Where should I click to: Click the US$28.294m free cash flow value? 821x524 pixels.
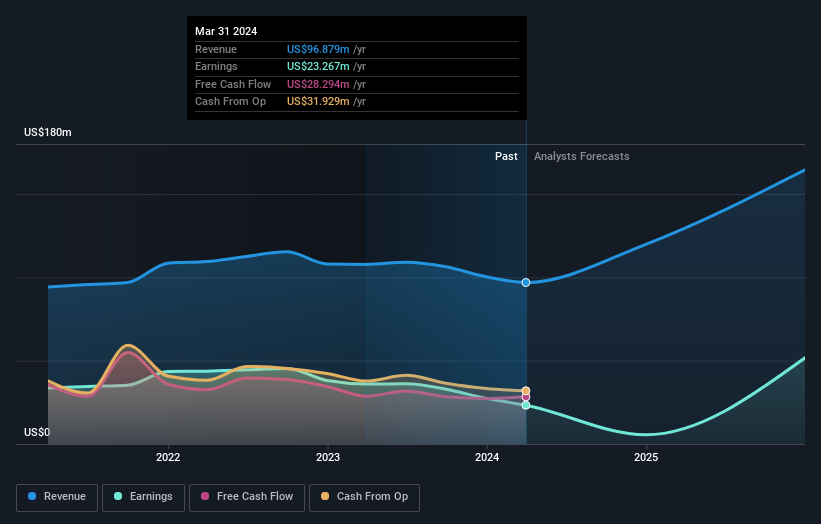(318, 84)
